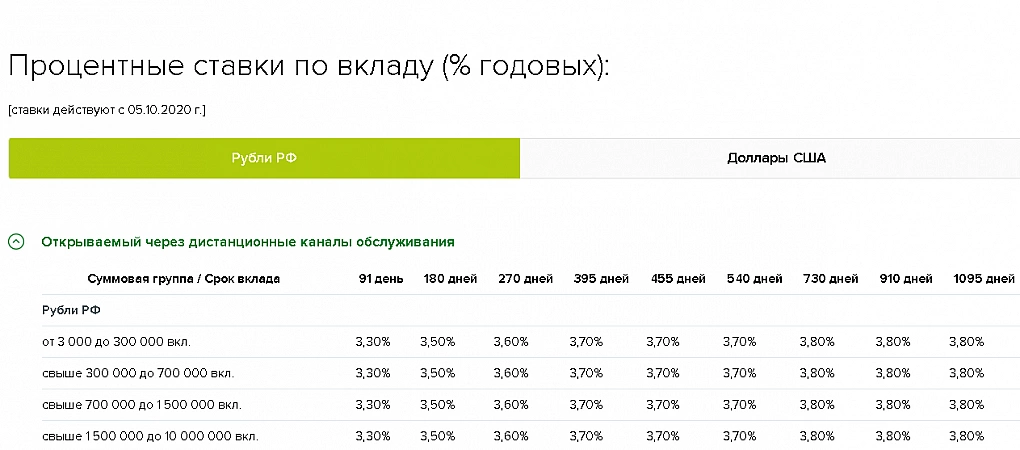The image size is (1020, 450).
Task: Click the 'Открываемый через дистанционные каналы обслуживания' heading
Action: 248,242
